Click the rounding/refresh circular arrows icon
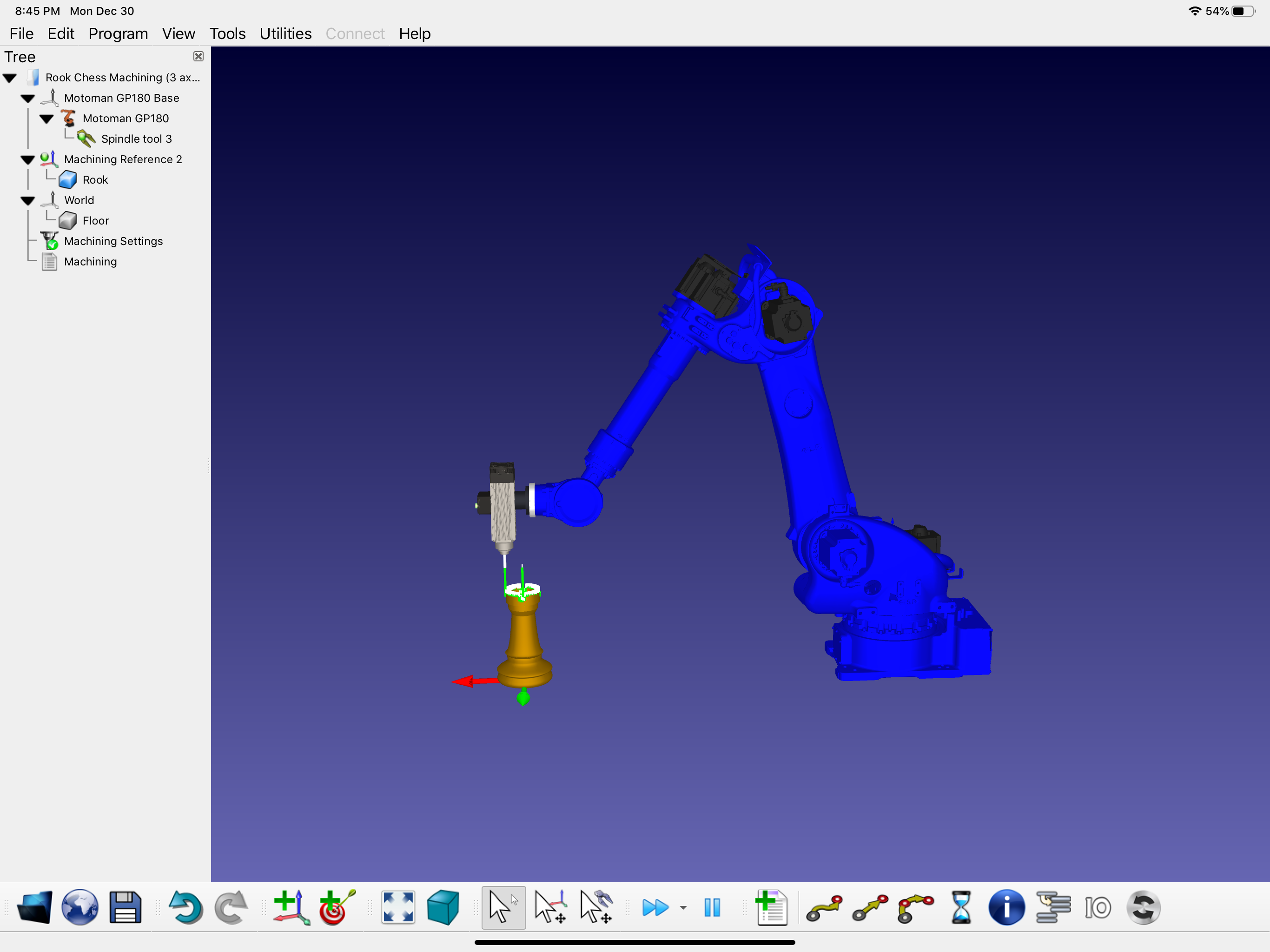This screenshot has height=952, width=1270. [x=1143, y=907]
